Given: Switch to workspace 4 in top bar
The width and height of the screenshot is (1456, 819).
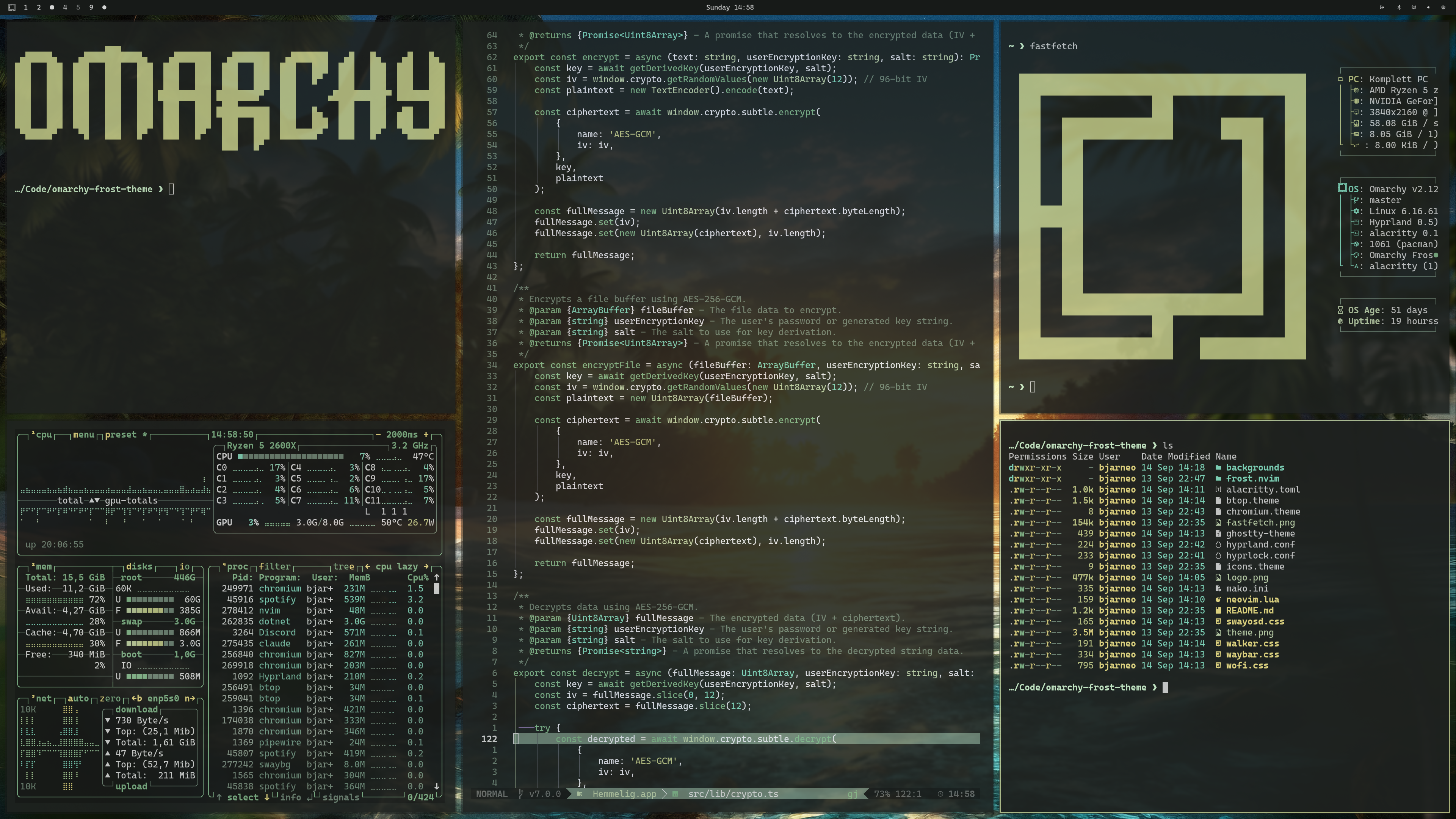Looking at the screenshot, I should pos(65,7).
